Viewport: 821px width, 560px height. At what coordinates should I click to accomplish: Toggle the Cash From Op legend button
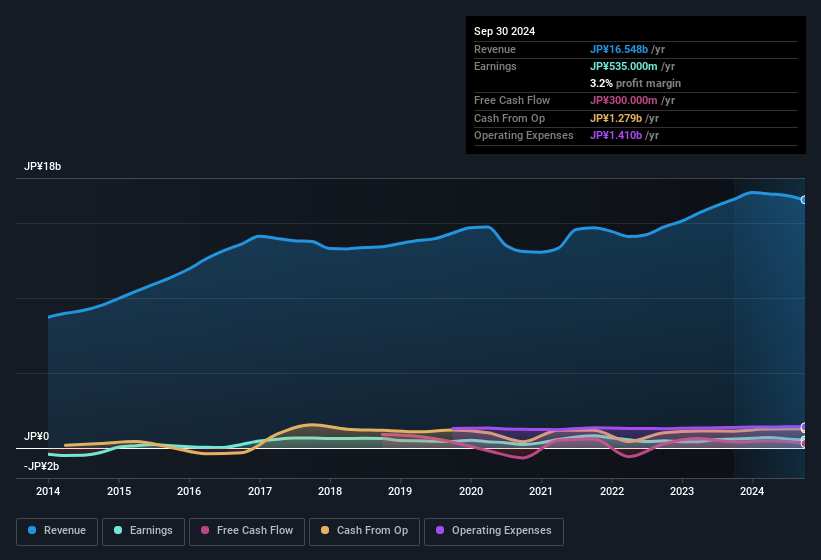(364, 531)
